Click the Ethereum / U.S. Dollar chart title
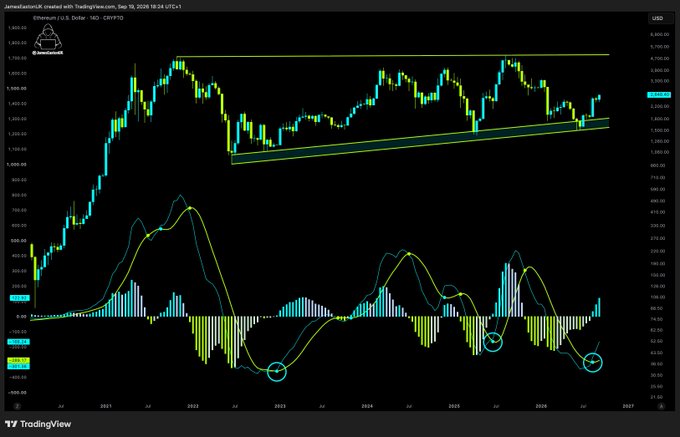Image resolution: width=680 pixels, height=437 pixels. (78, 18)
